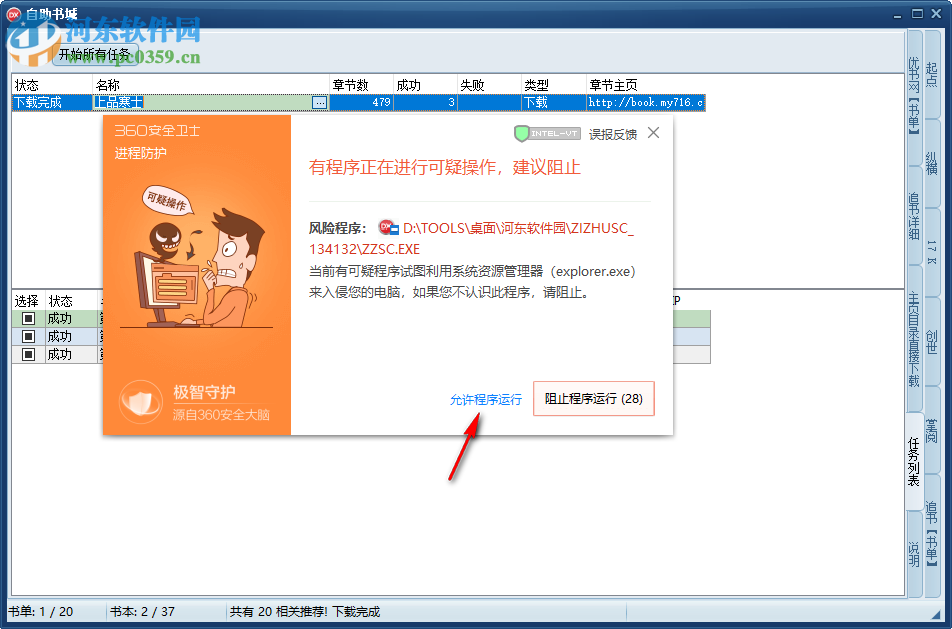Select the 下载完成 status cell
The width and height of the screenshot is (952, 629).
click(52, 103)
